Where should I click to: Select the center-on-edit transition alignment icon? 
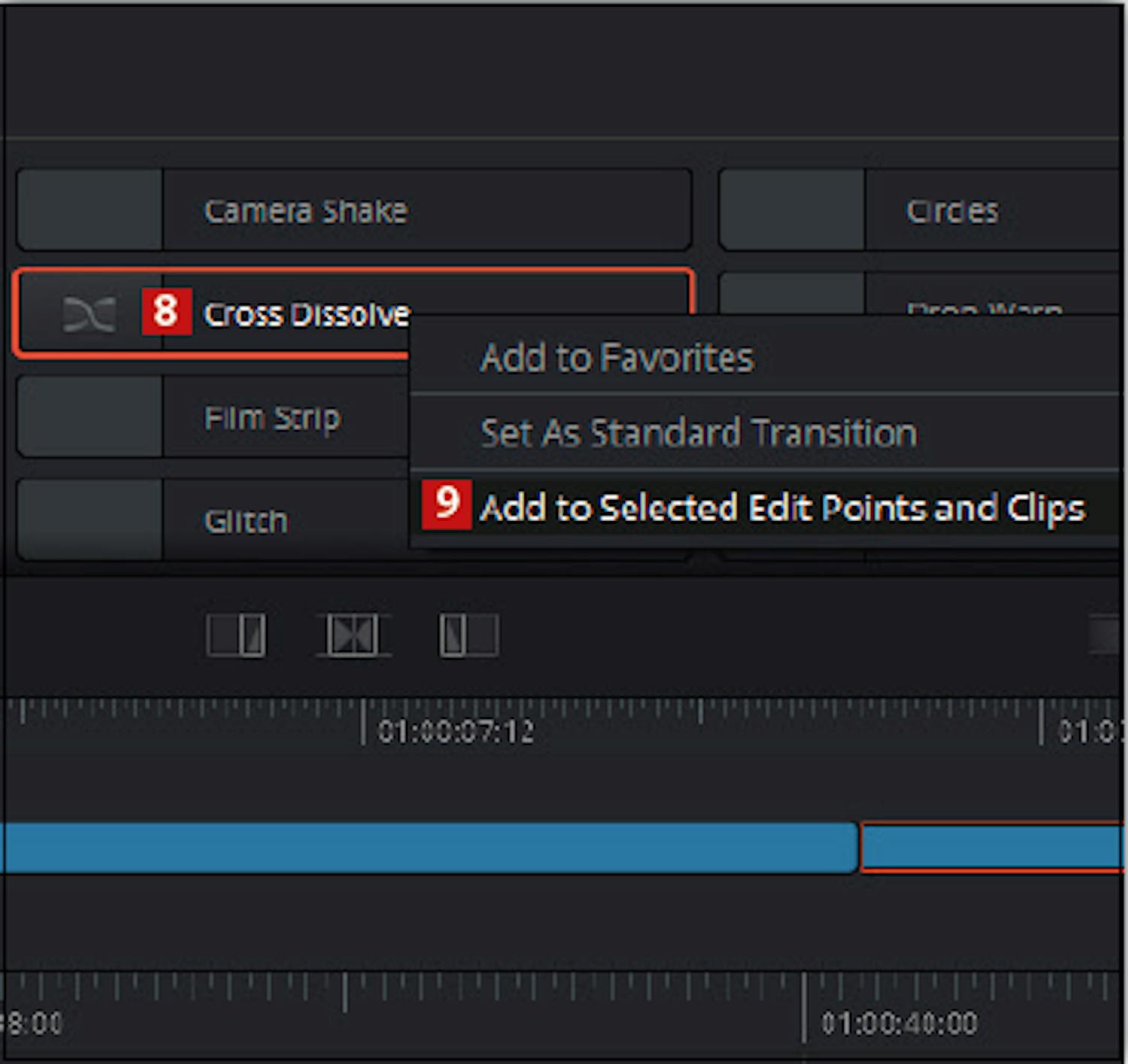coord(353,635)
